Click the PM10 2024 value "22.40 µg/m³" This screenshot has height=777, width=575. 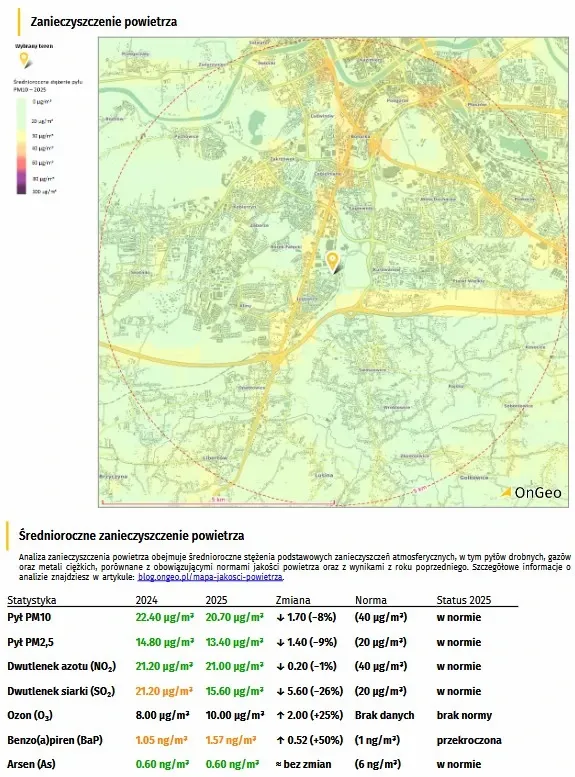click(x=165, y=617)
